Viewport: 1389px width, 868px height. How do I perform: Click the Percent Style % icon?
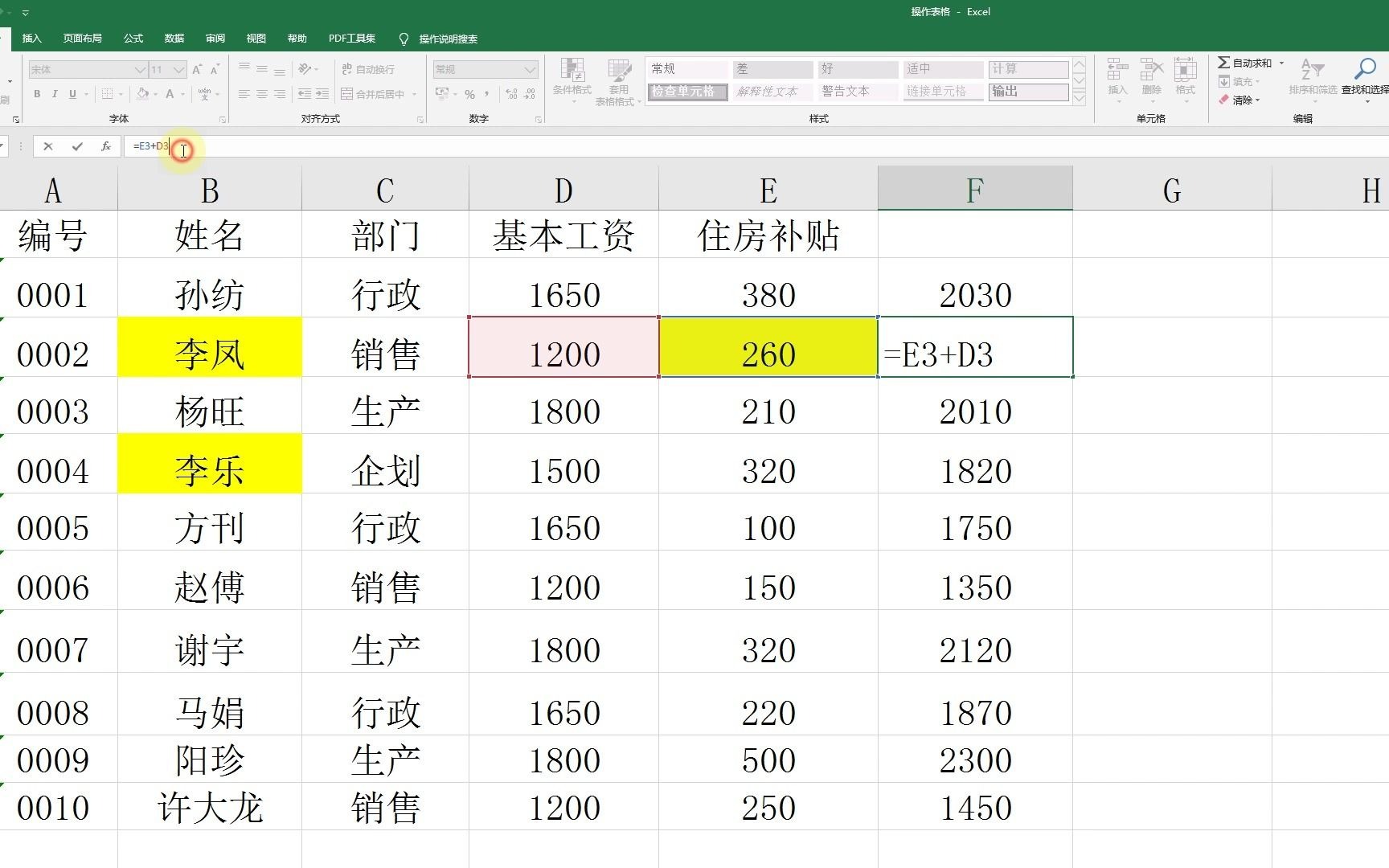point(470,94)
